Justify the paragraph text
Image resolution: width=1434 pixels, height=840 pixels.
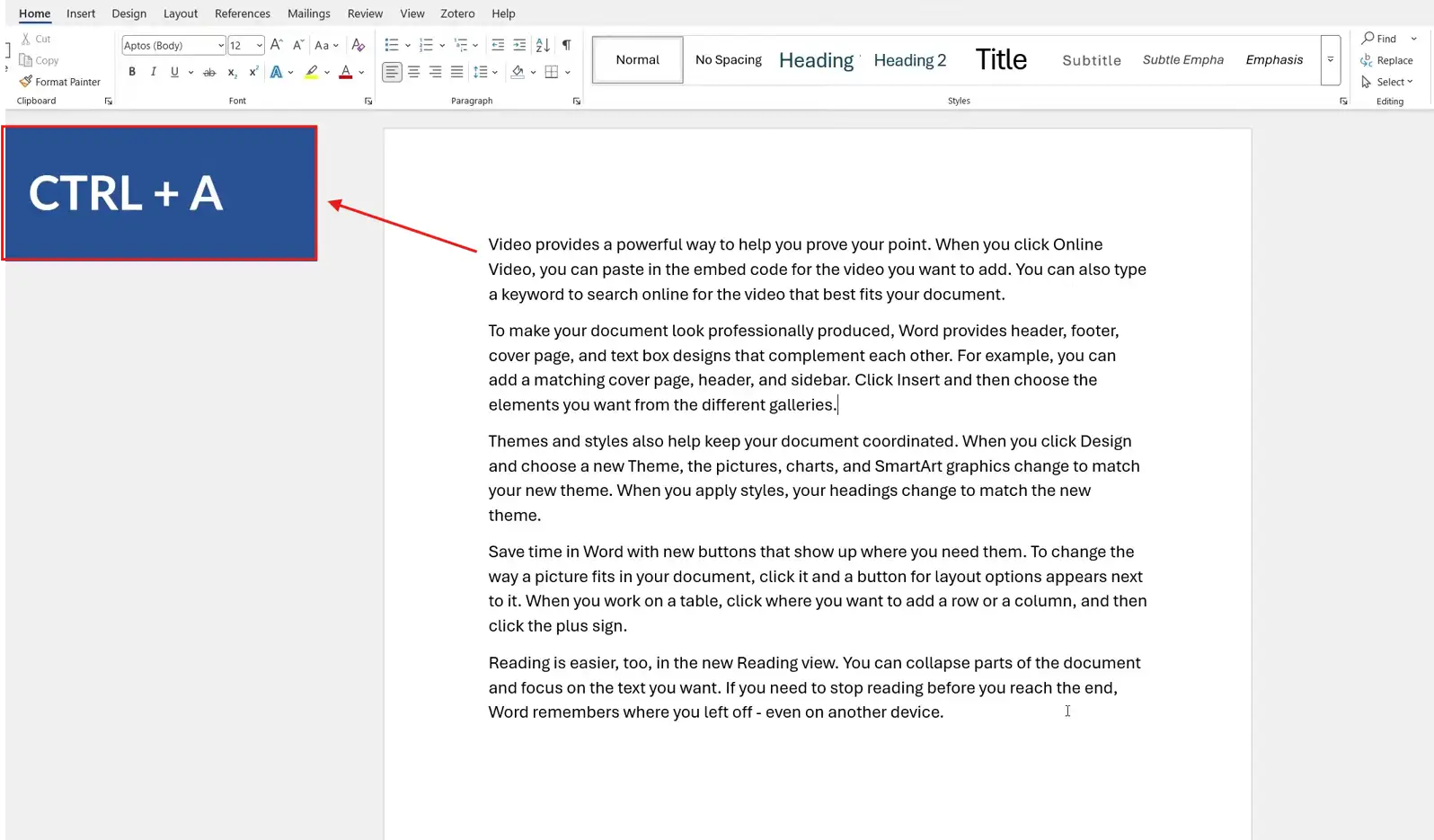(457, 72)
